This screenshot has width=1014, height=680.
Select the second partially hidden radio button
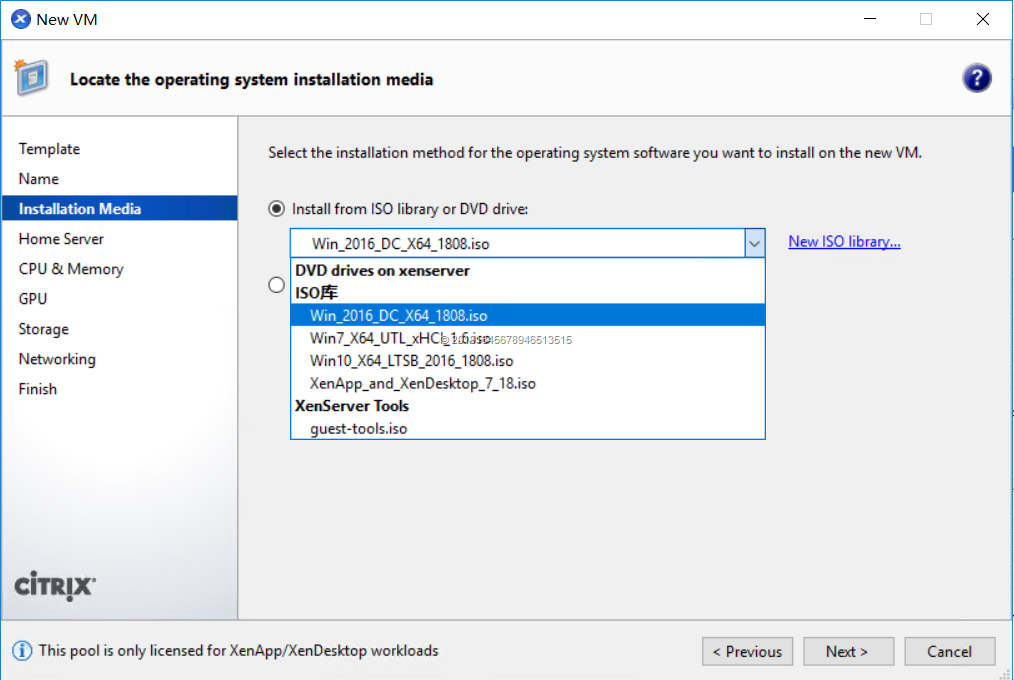tap(277, 286)
